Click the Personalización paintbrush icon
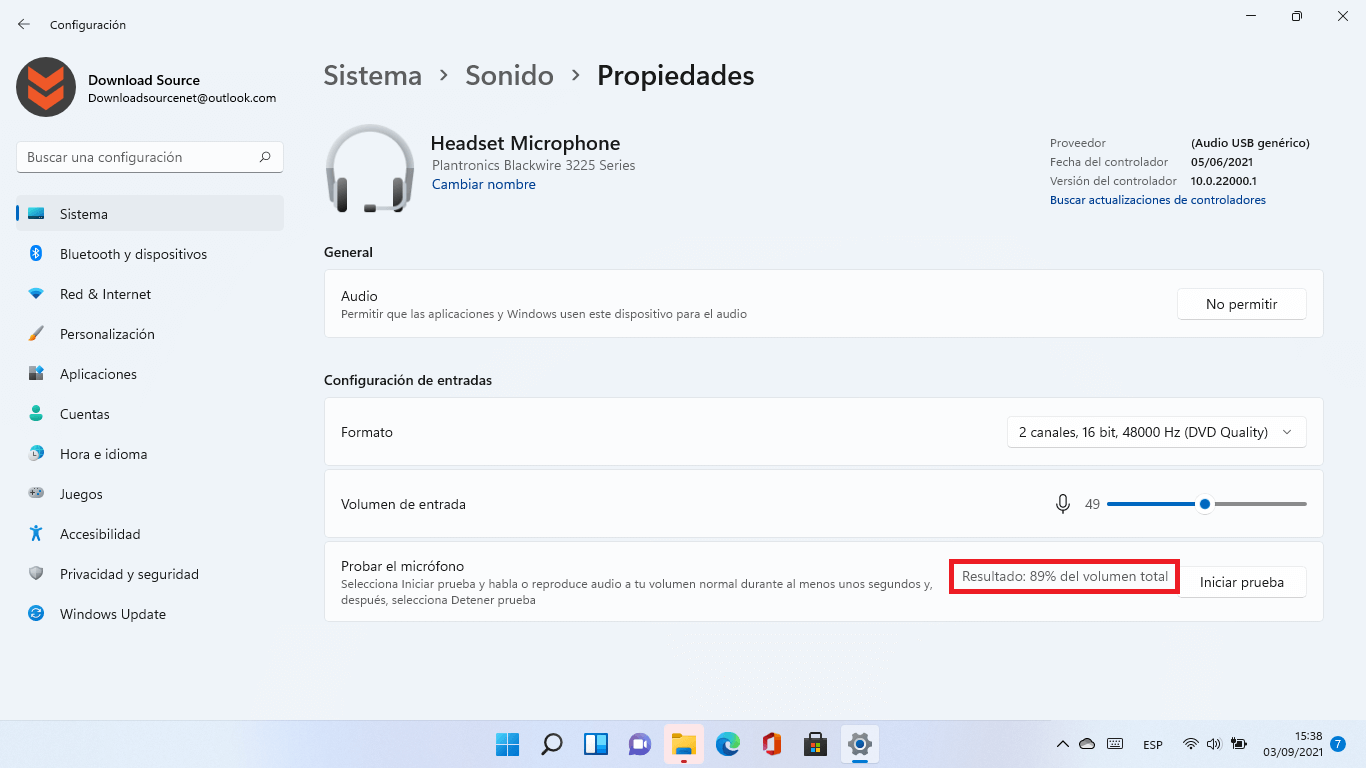The width and height of the screenshot is (1366, 768). [36, 334]
